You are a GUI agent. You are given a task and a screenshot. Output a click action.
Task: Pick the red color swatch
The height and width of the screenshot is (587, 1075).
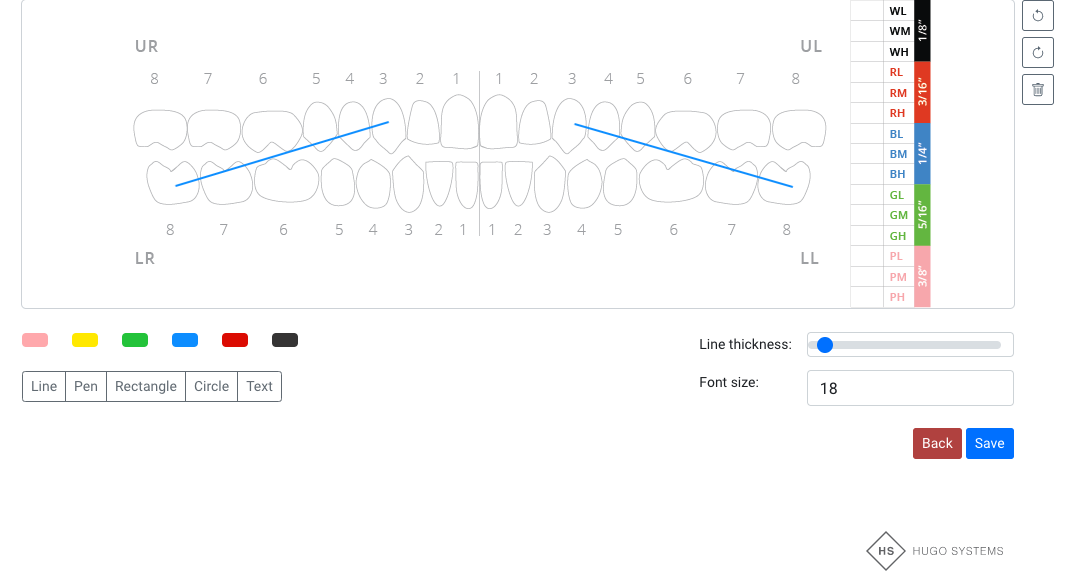coord(235,340)
